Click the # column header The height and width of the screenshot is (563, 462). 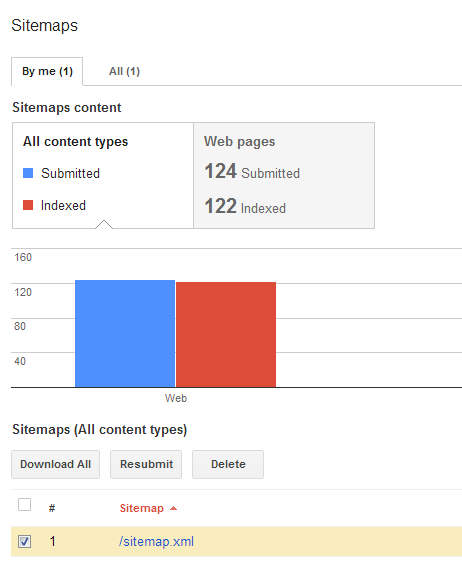pyautogui.click(x=52, y=508)
